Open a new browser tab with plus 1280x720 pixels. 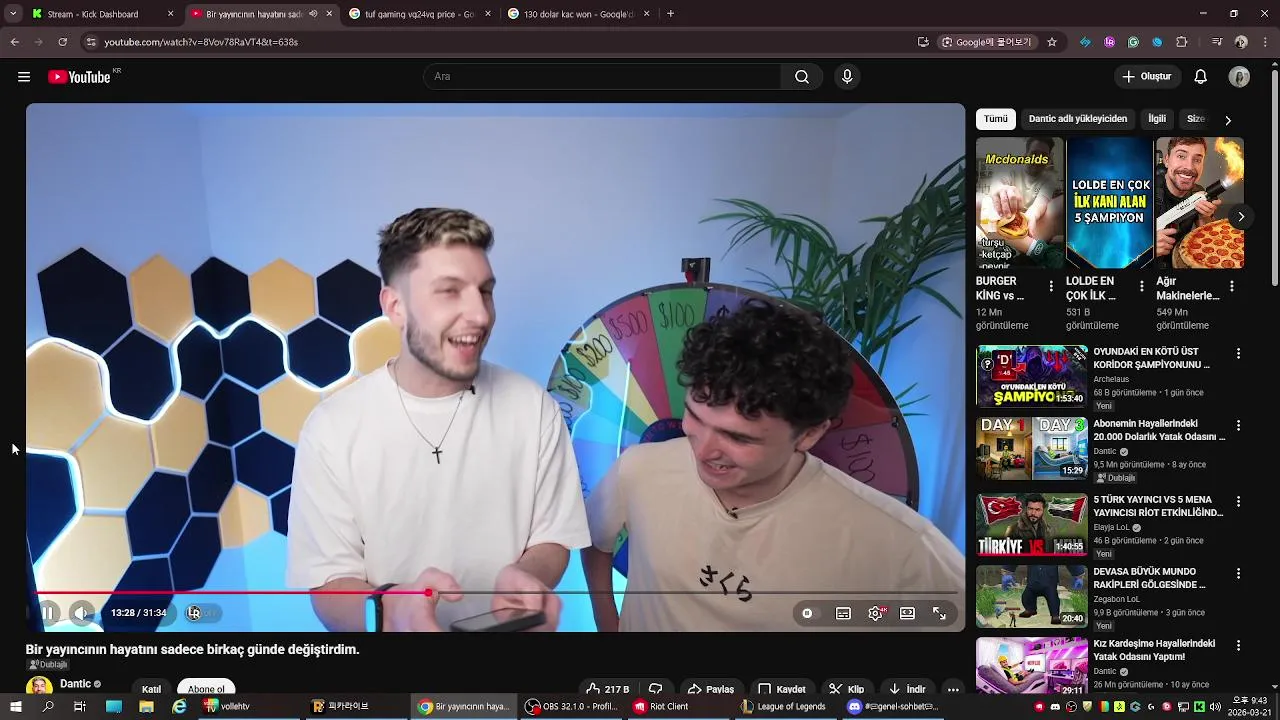[x=670, y=14]
